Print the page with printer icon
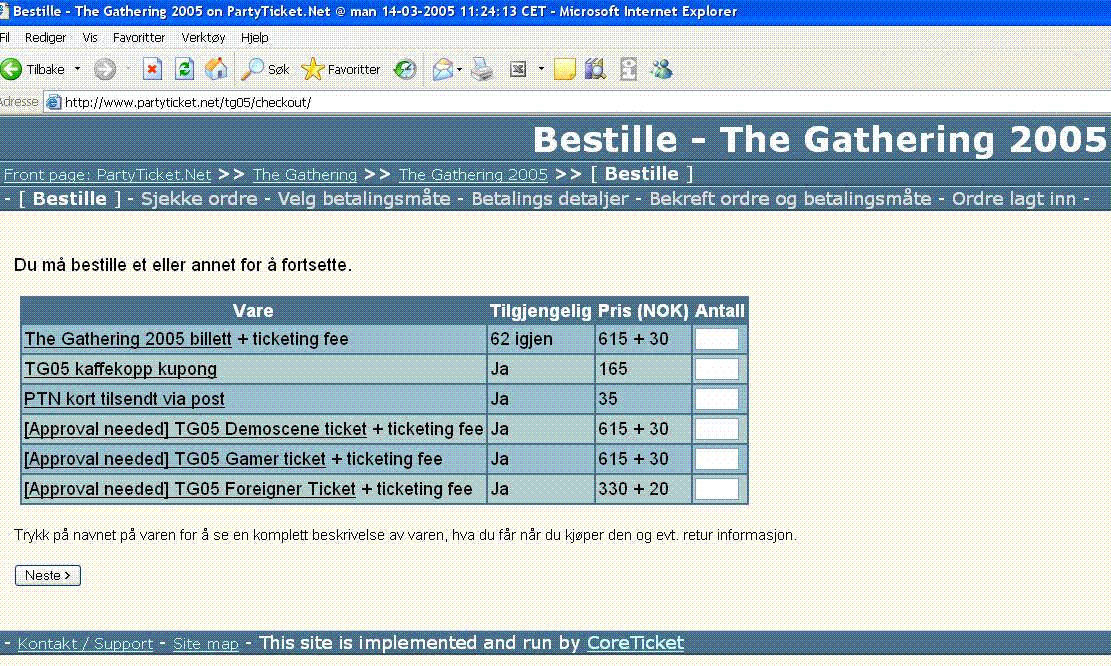Screen dimensions: 1111x666 [483, 69]
